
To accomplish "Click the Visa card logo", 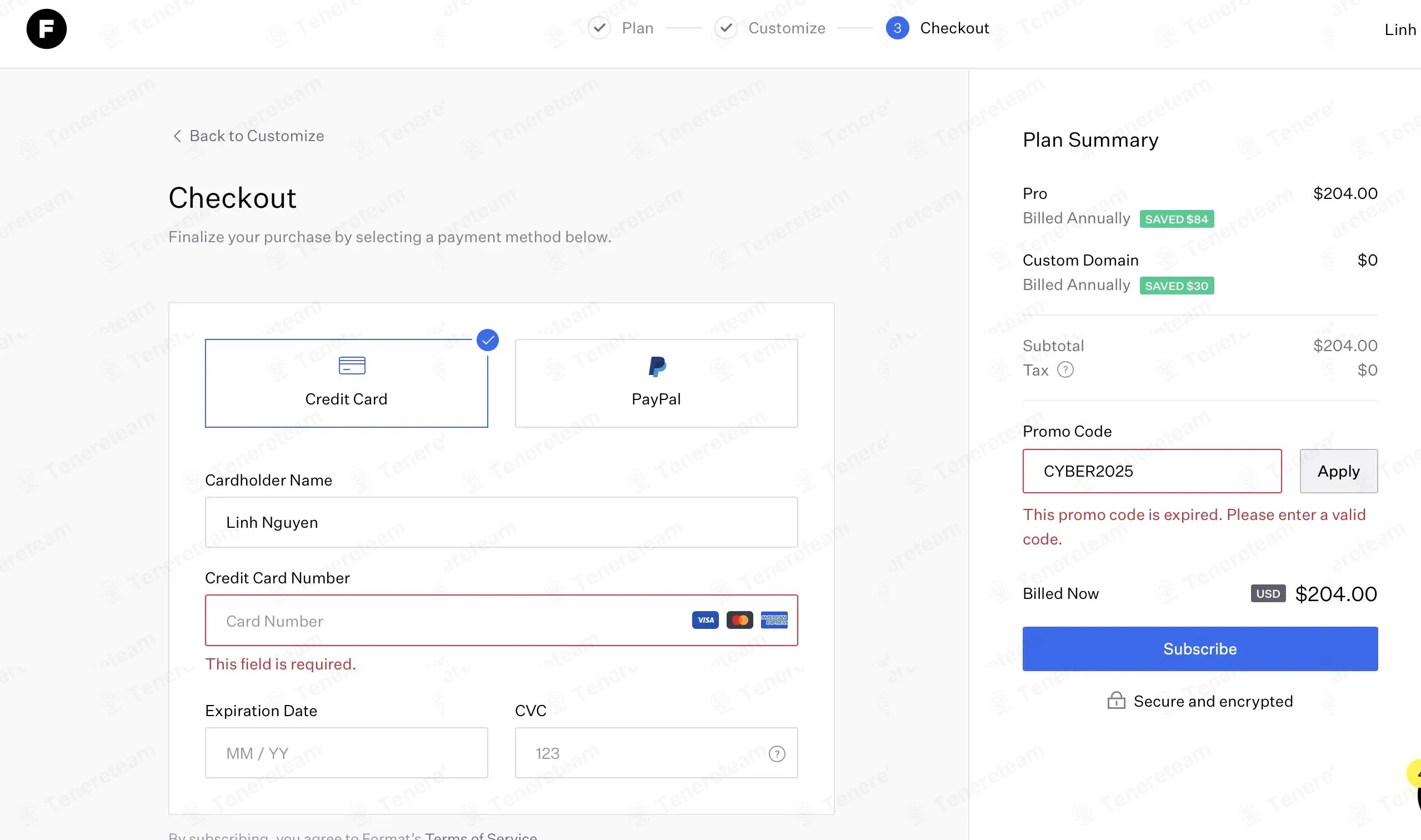I will [705, 621].
